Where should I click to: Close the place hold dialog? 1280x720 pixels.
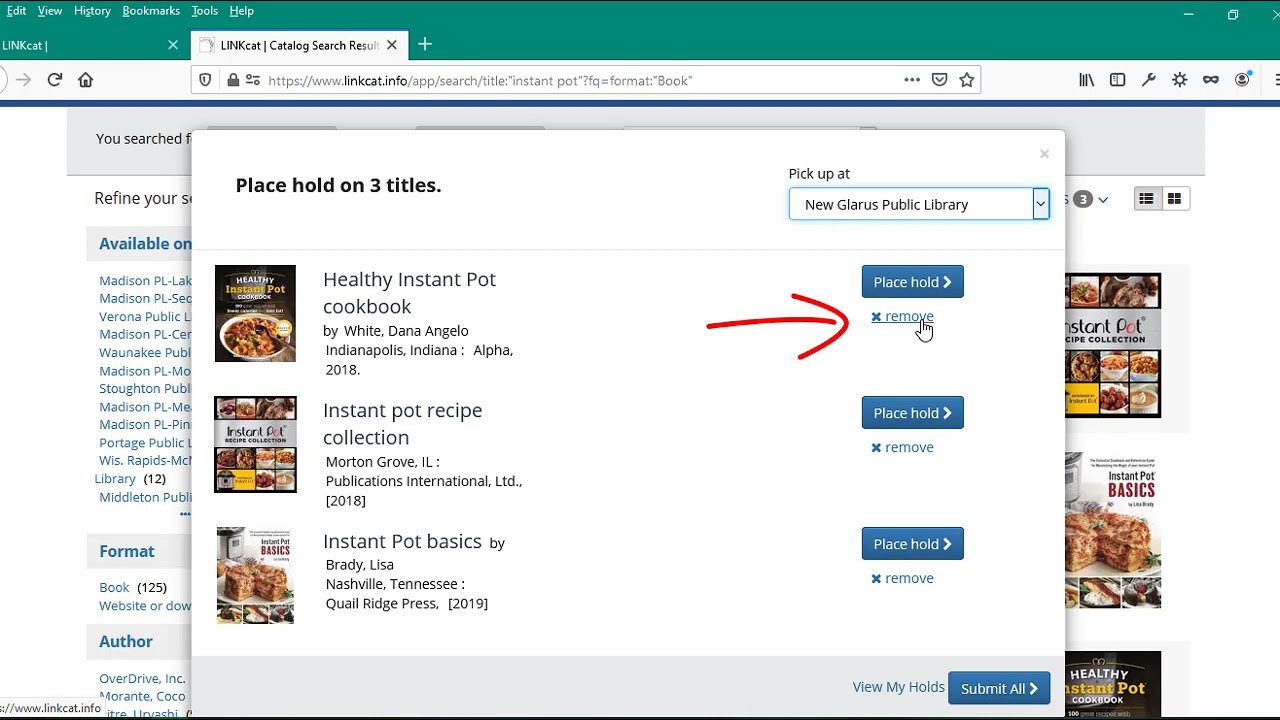pyautogui.click(x=1044, y=154)
